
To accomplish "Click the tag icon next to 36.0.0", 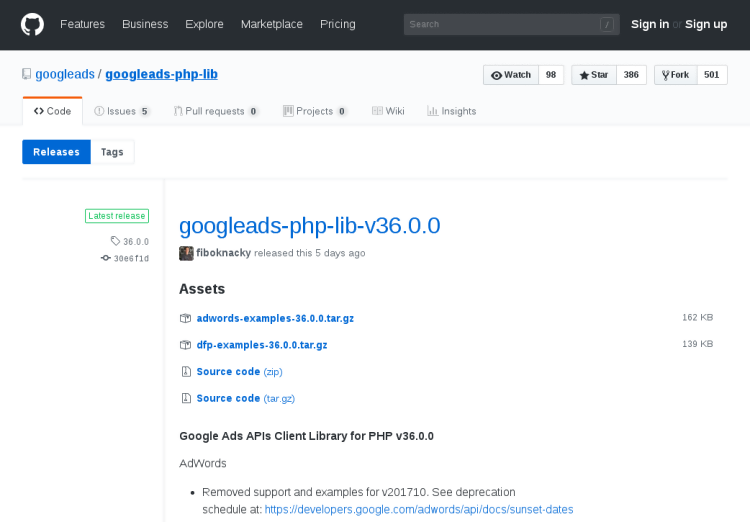I will [x=115, y=241].
